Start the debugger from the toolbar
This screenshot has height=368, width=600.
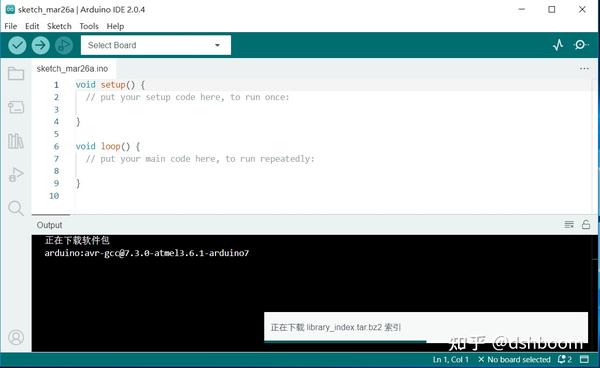(x=64, y=45)
